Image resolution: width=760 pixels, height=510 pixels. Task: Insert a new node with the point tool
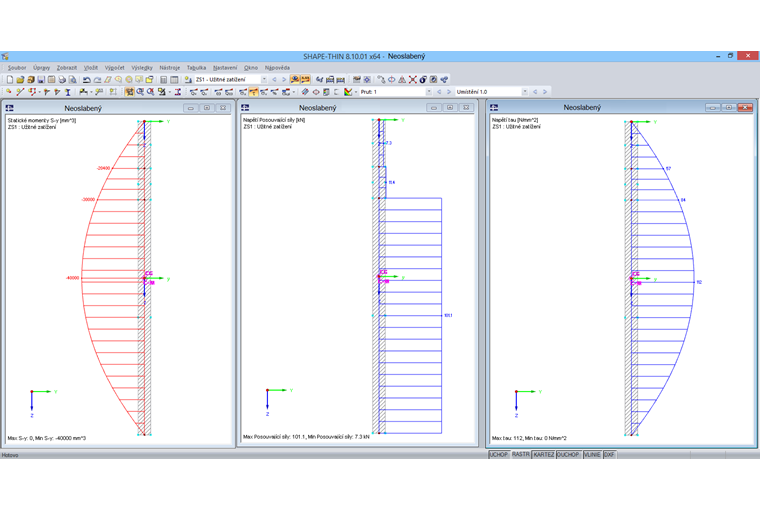[x=9, y=92]
